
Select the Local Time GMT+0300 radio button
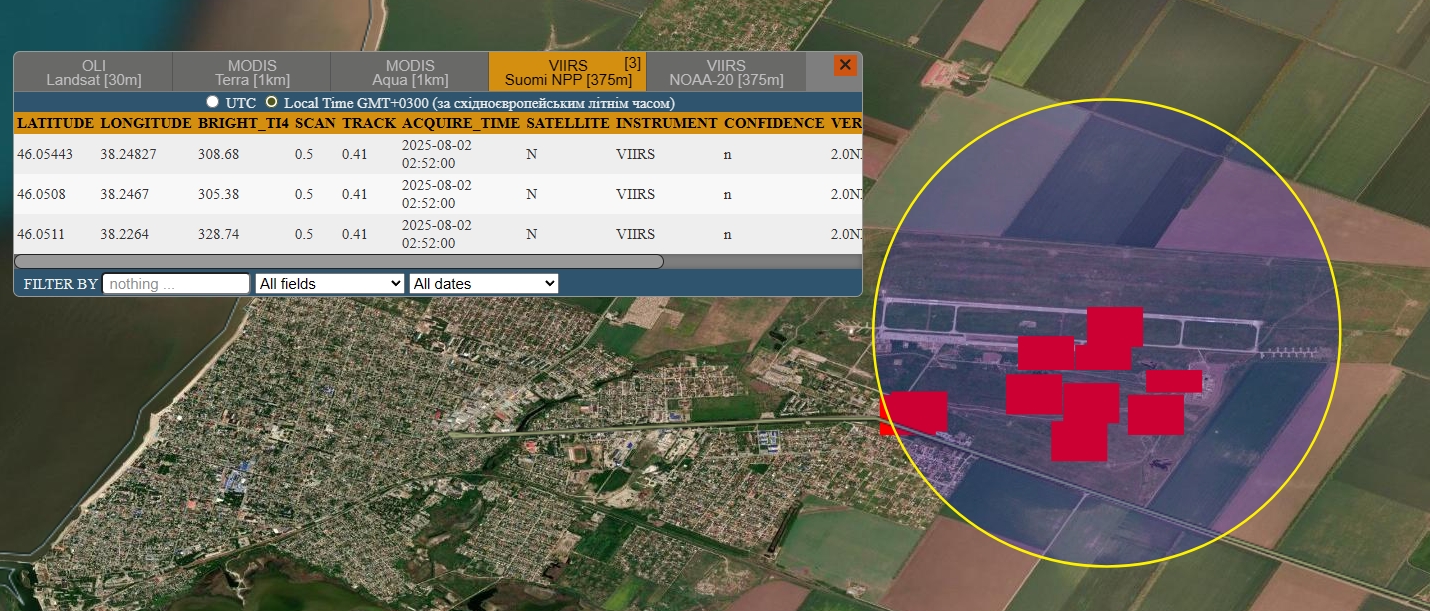(270, 101)
